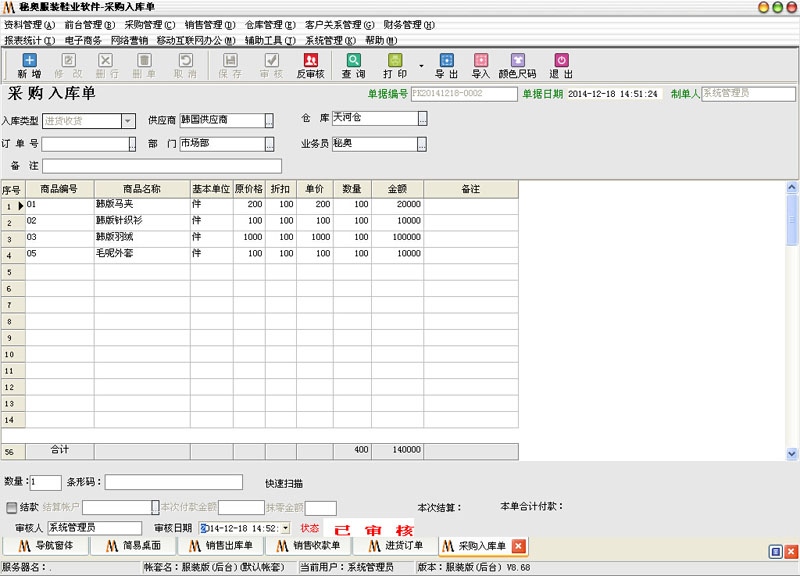Click the 单据编号 field

pyautogui.click(x=464, y=94)
